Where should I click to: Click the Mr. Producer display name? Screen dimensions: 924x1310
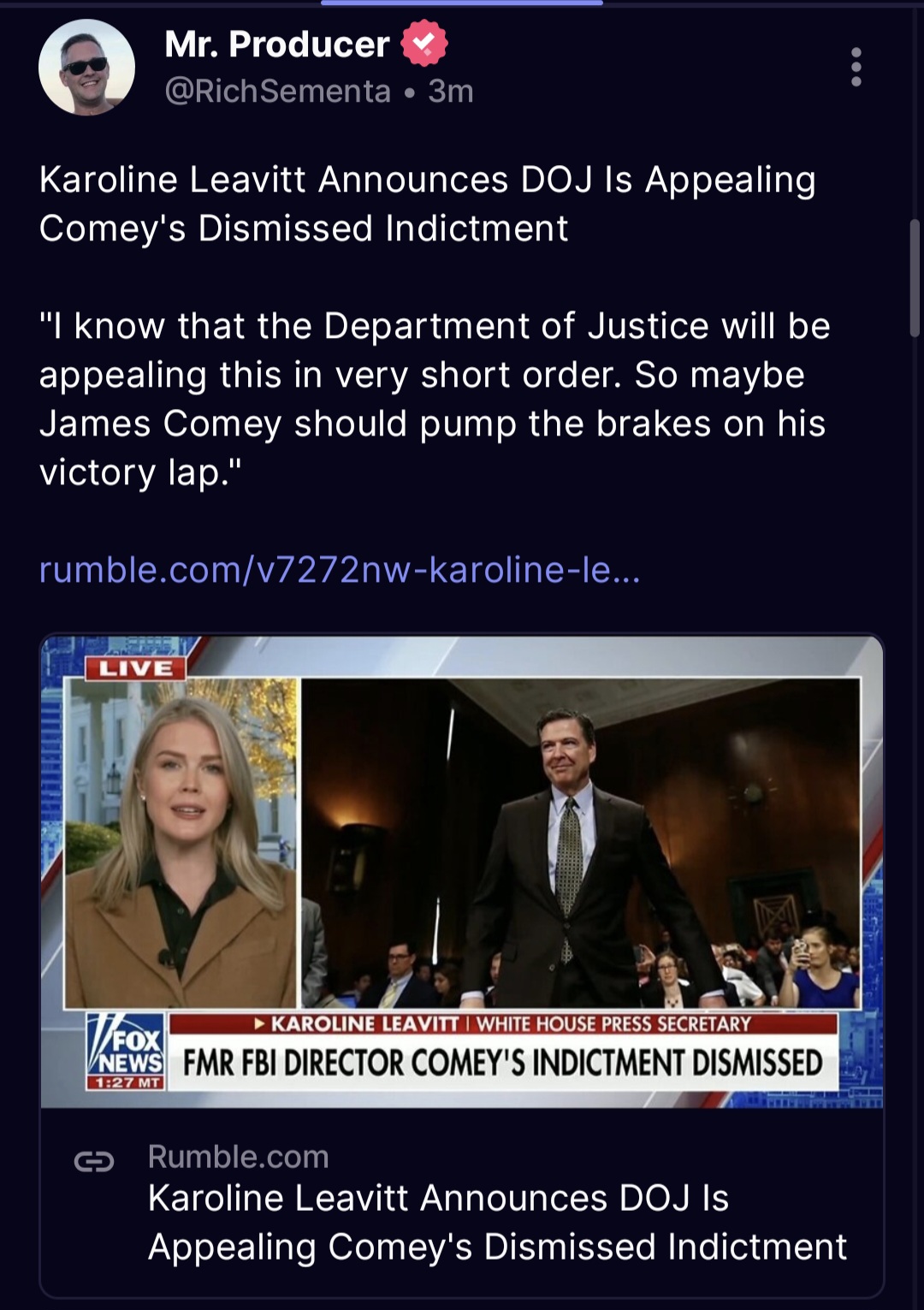point(277,44)
